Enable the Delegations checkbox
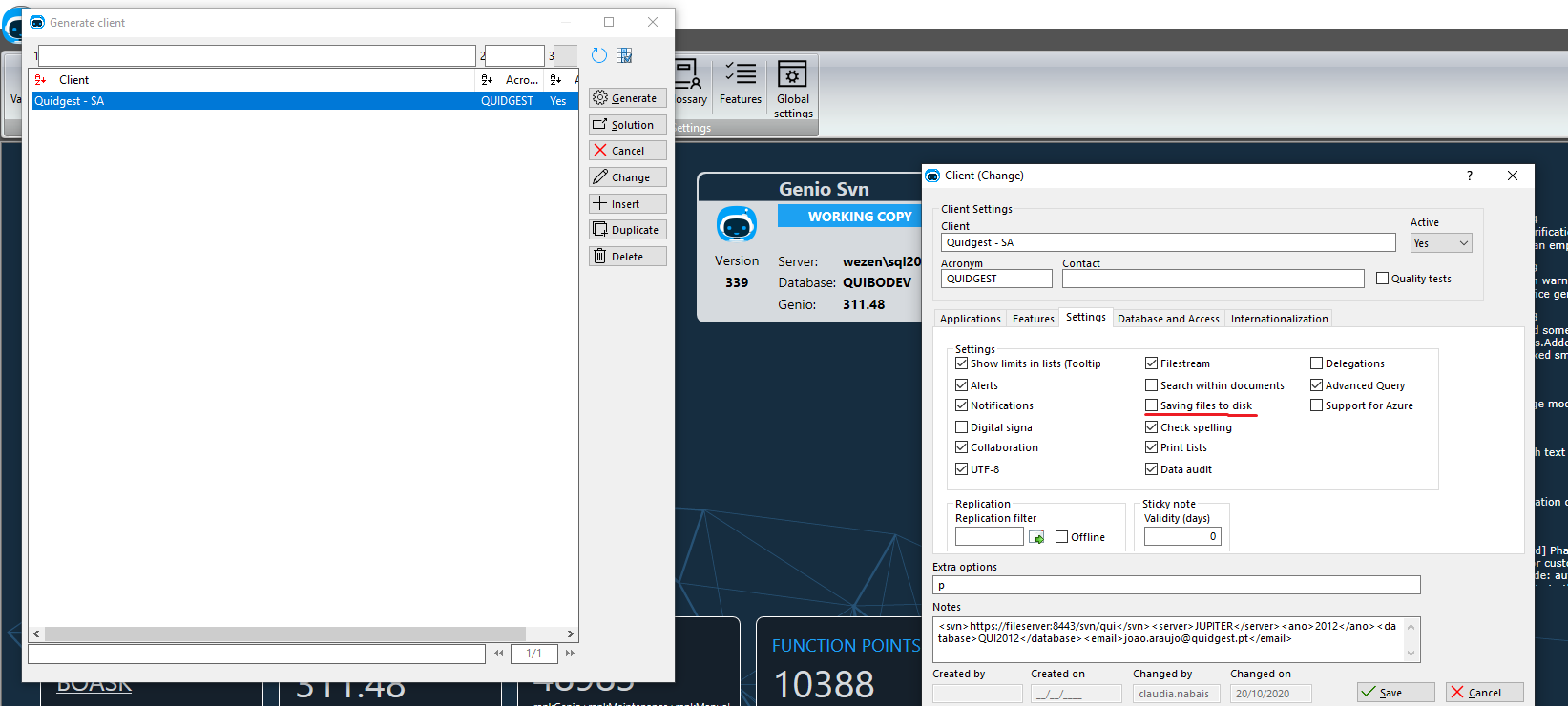 coord(1317,363)
